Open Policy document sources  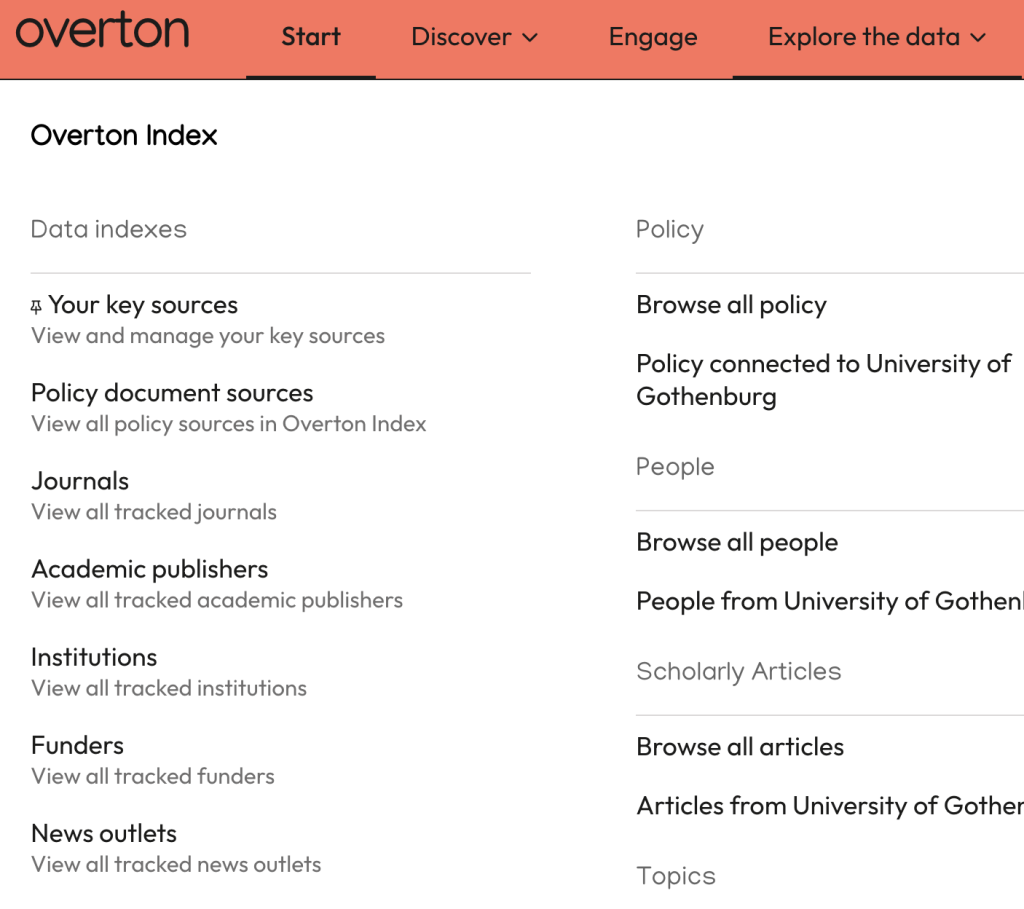tap(172, 393)
